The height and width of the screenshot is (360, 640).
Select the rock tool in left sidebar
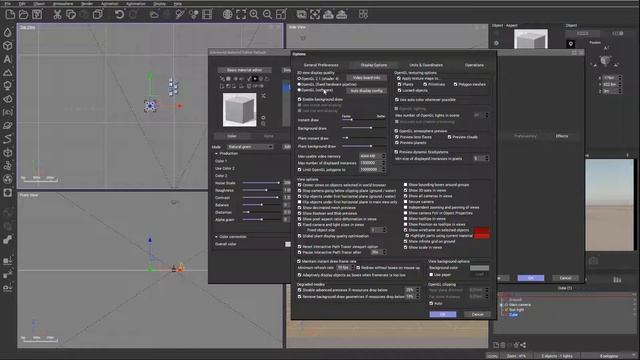(x=7, y=99)
